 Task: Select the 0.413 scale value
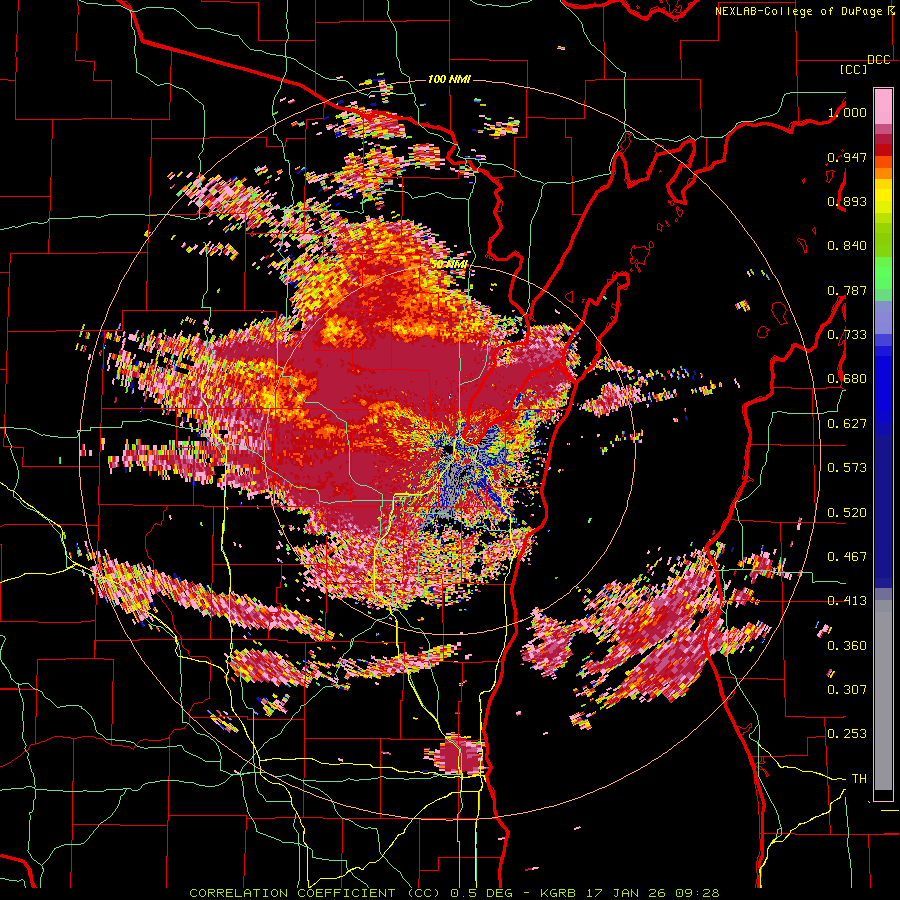(x=847, y=601)
